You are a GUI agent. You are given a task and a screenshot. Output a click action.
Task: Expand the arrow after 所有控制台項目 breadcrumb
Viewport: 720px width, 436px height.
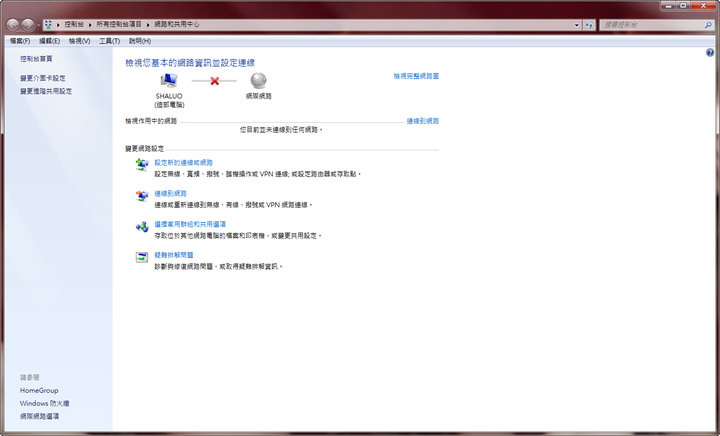coord(148,25)
